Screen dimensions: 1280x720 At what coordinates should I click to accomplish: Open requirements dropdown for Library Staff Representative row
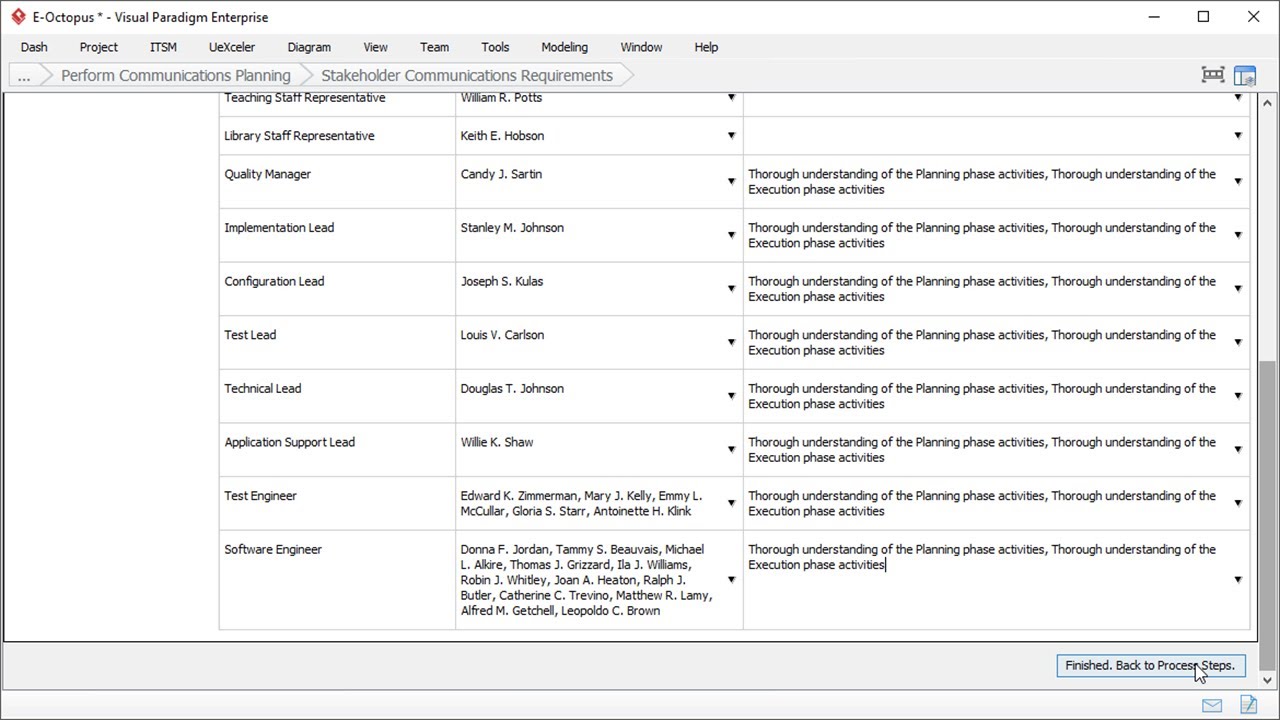pyautogui.click(x=1238, y=136)
